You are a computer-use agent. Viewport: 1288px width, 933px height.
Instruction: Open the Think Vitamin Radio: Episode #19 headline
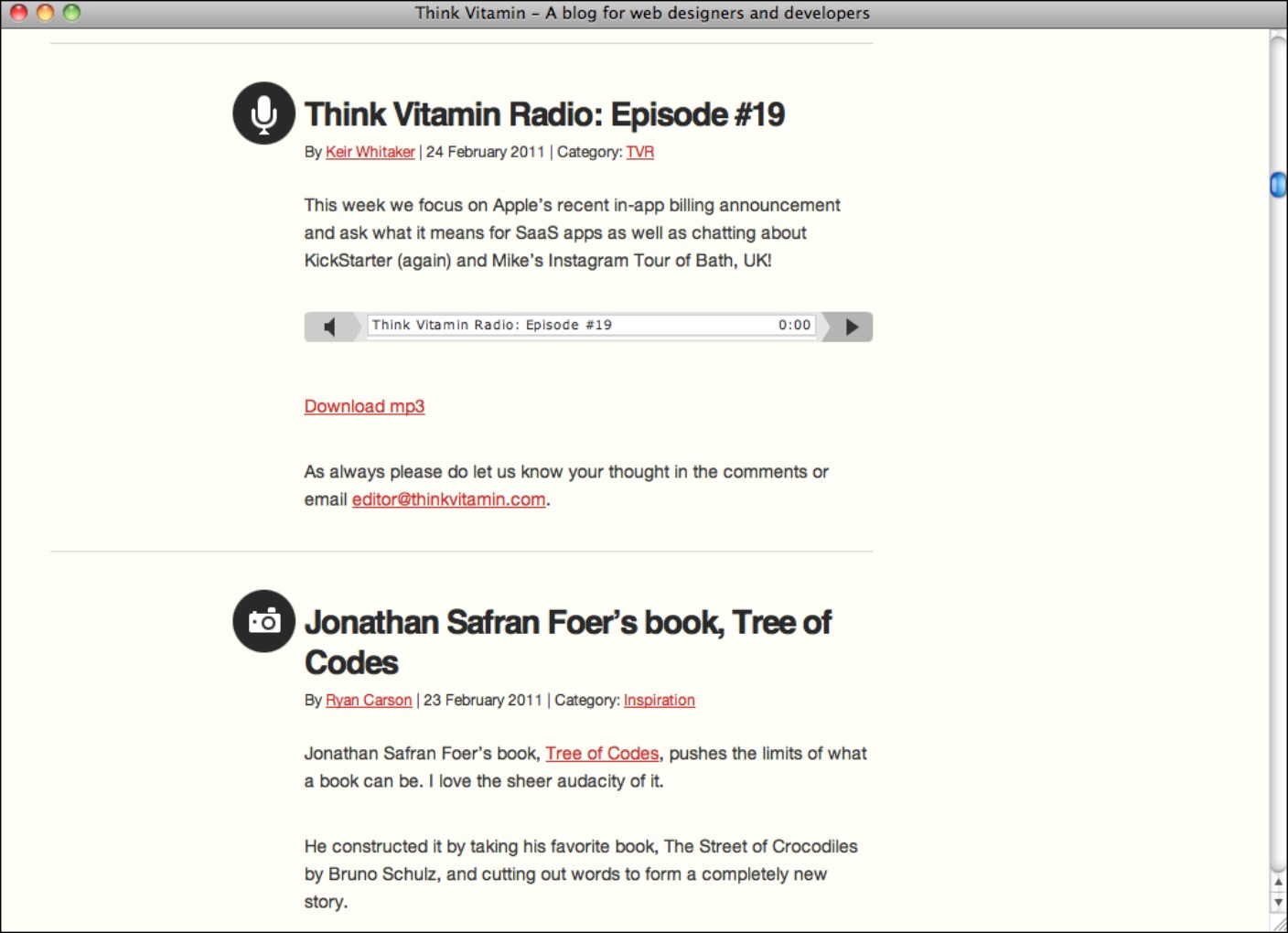coord(544,114)
